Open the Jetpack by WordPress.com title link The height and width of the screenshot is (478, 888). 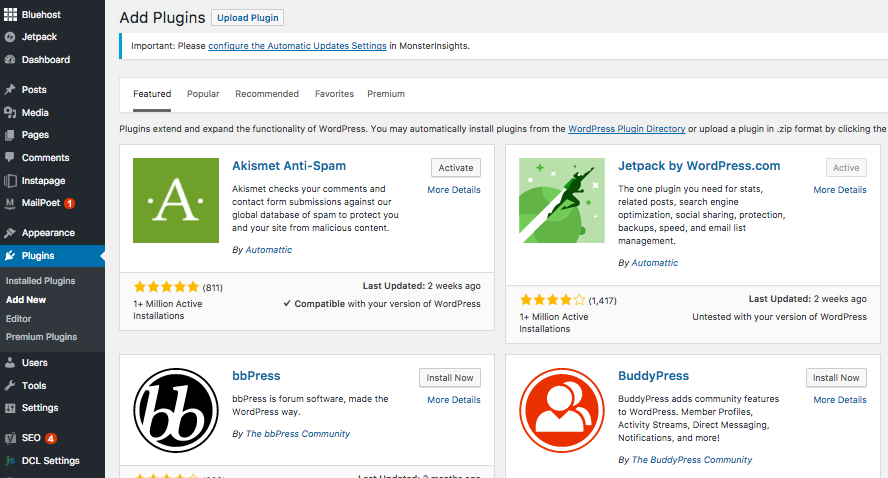699,166
